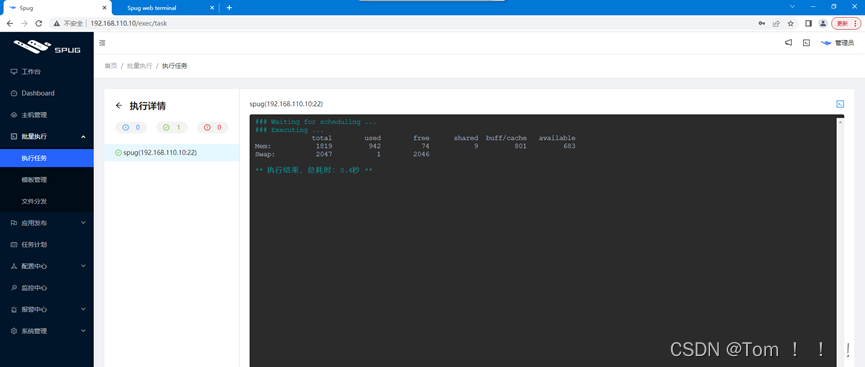Click the '### Executing ...' output line
This screenshot has height=367, width=865.
tap(289, 130)
